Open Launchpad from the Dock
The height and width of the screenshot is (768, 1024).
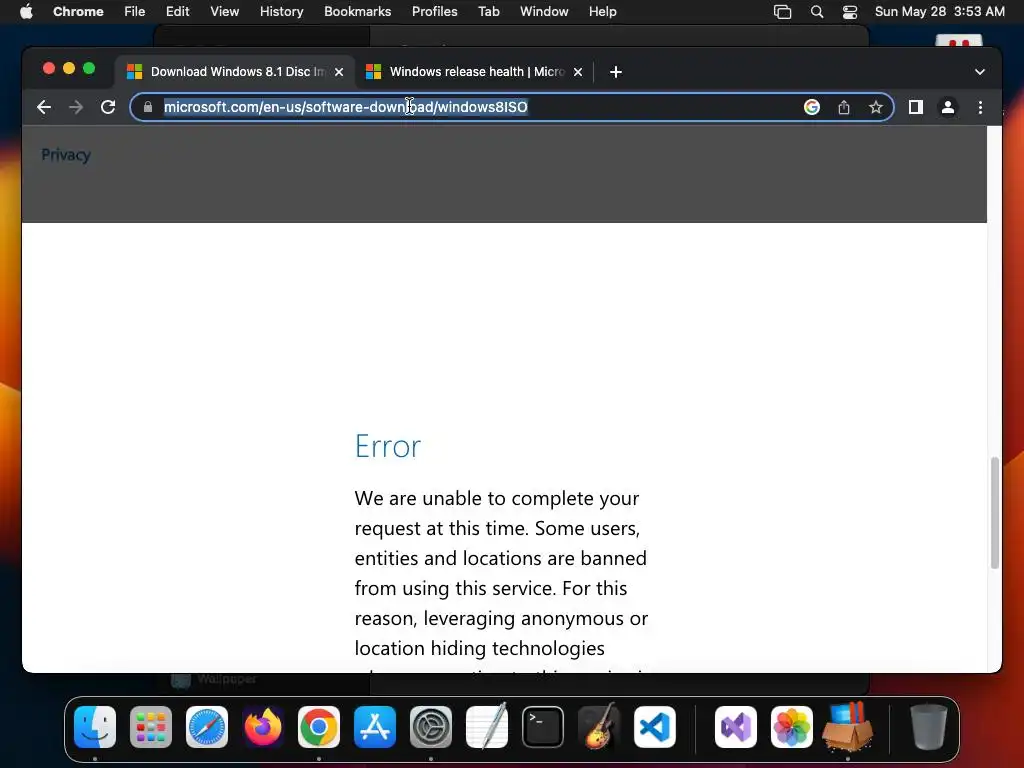151,727
